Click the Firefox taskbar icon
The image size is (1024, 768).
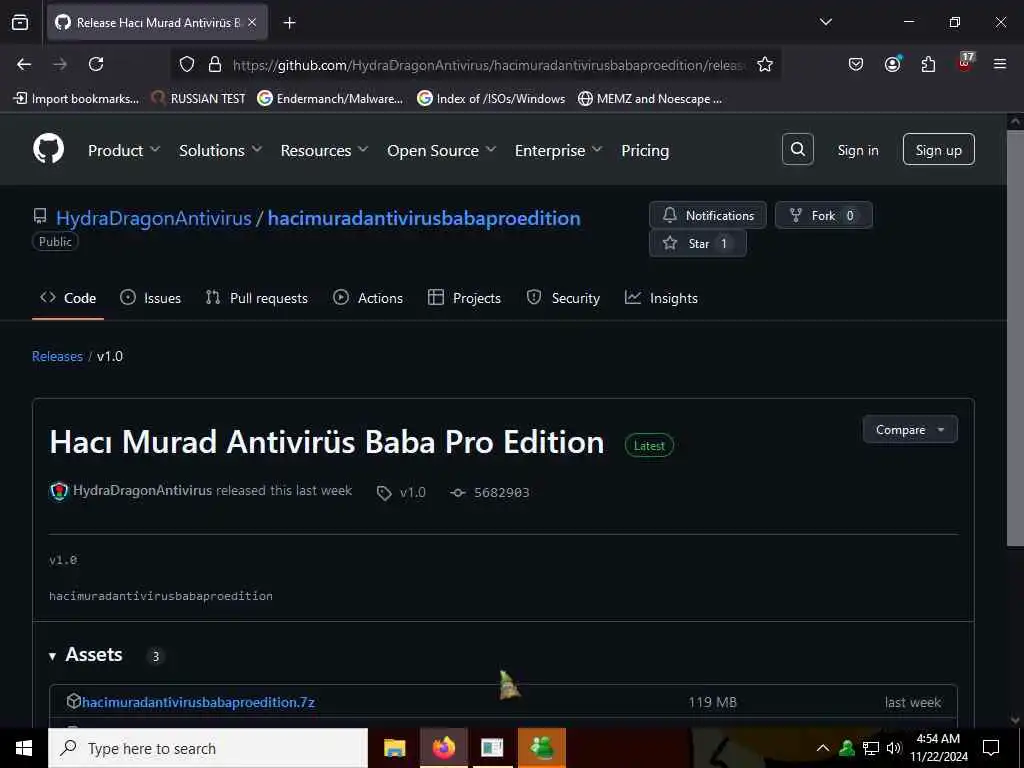[x=443, y=748]
